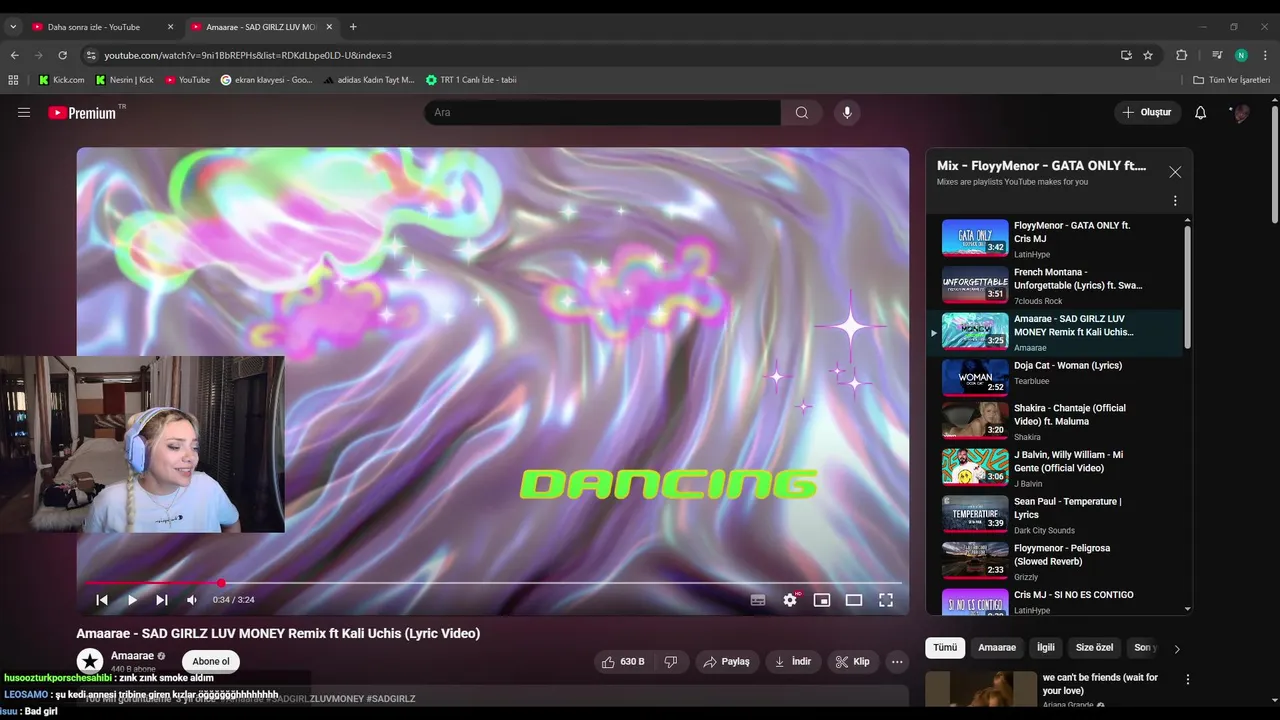Open the account avatar menu
1280x720 pixels.
(x=1241, y=113)
